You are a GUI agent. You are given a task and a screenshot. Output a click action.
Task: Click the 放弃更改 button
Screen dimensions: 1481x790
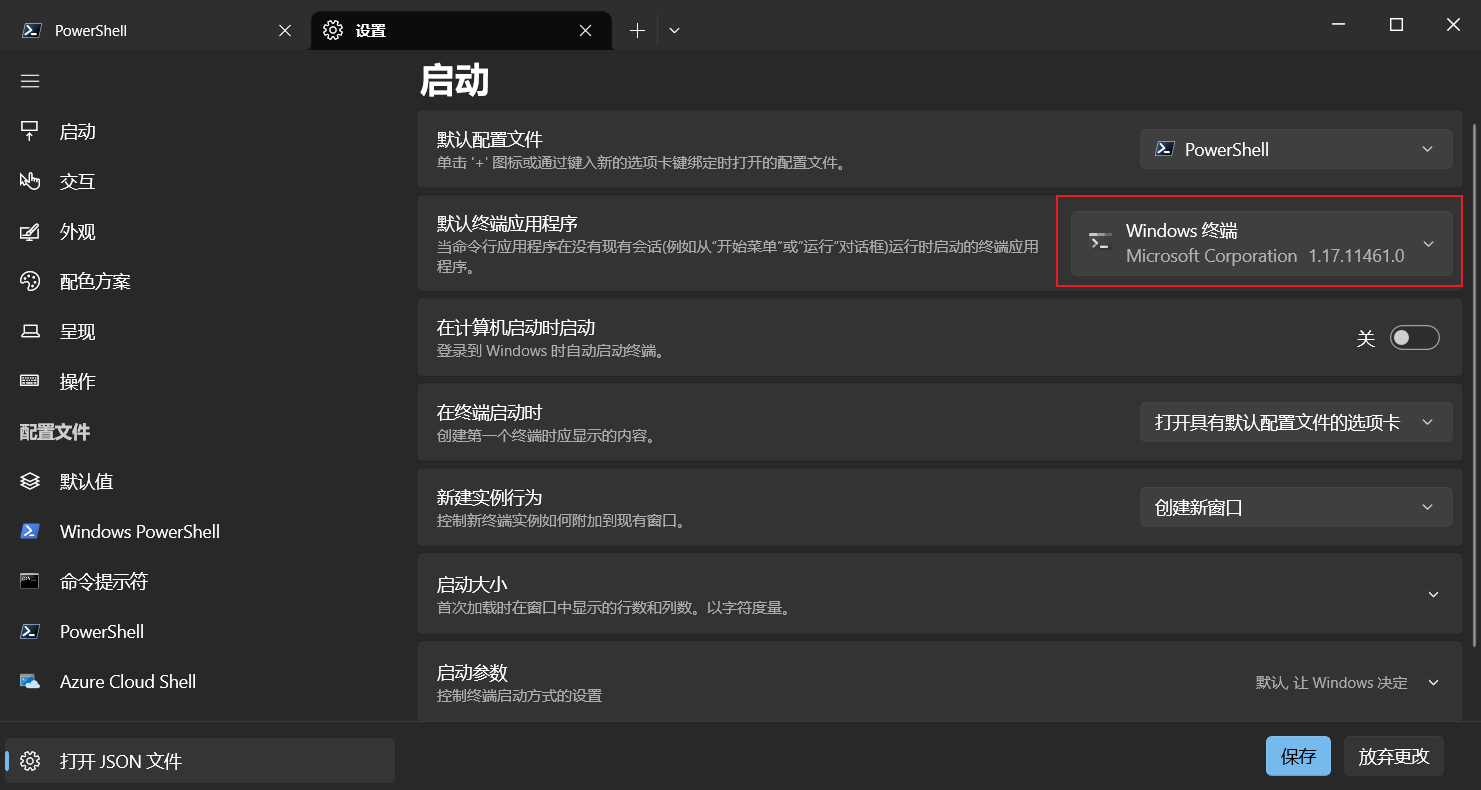click(x=1394, y=756)
